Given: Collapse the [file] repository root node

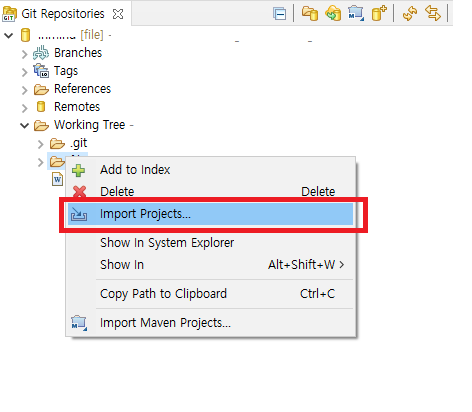Looking at the screenshot, I should [9, 35].
